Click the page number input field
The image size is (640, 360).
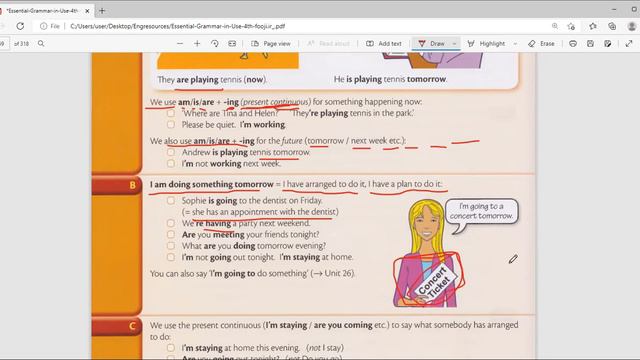click(x=3, y=44)
